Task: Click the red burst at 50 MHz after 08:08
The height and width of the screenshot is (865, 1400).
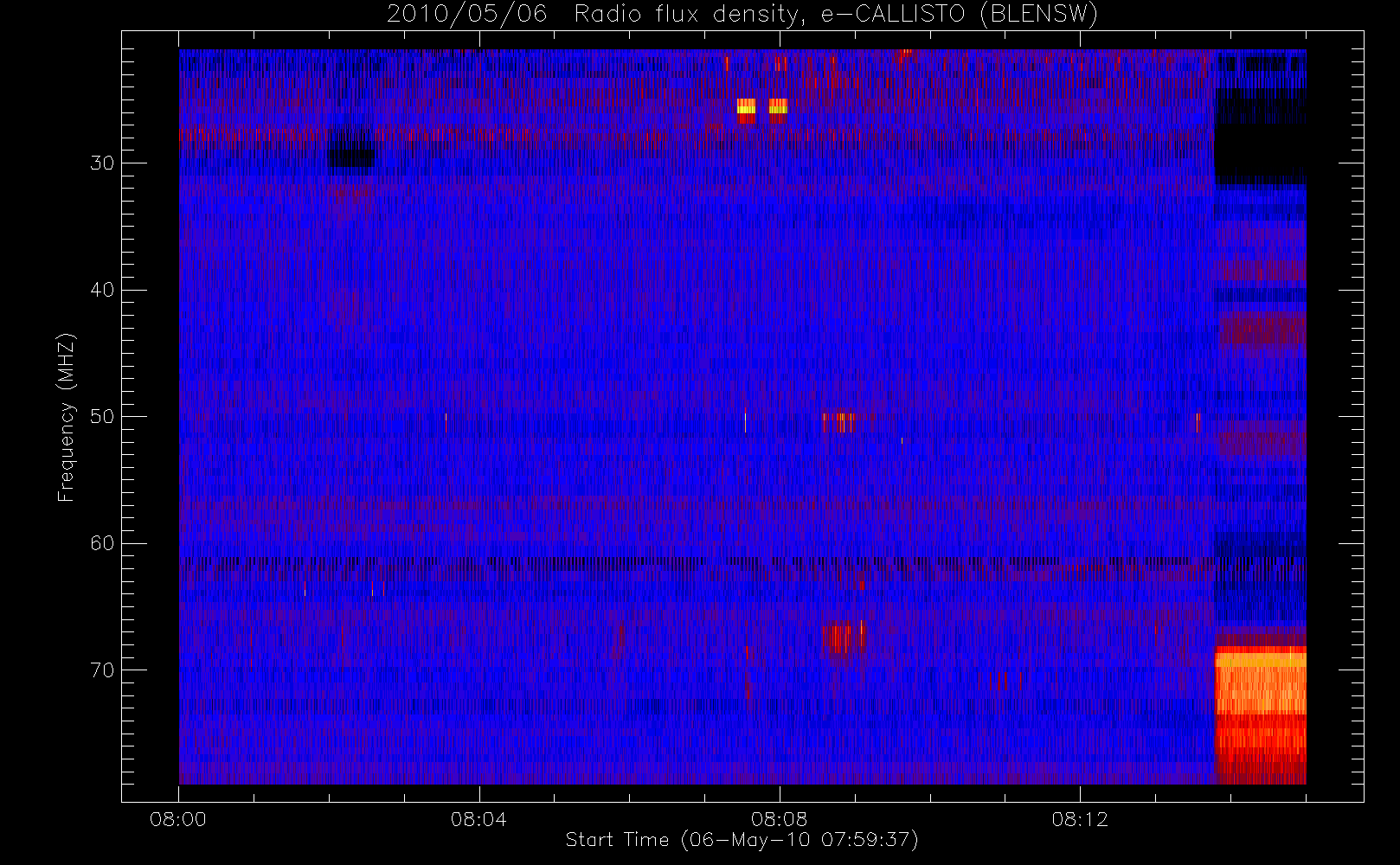Action: click(x=839, y=422)
